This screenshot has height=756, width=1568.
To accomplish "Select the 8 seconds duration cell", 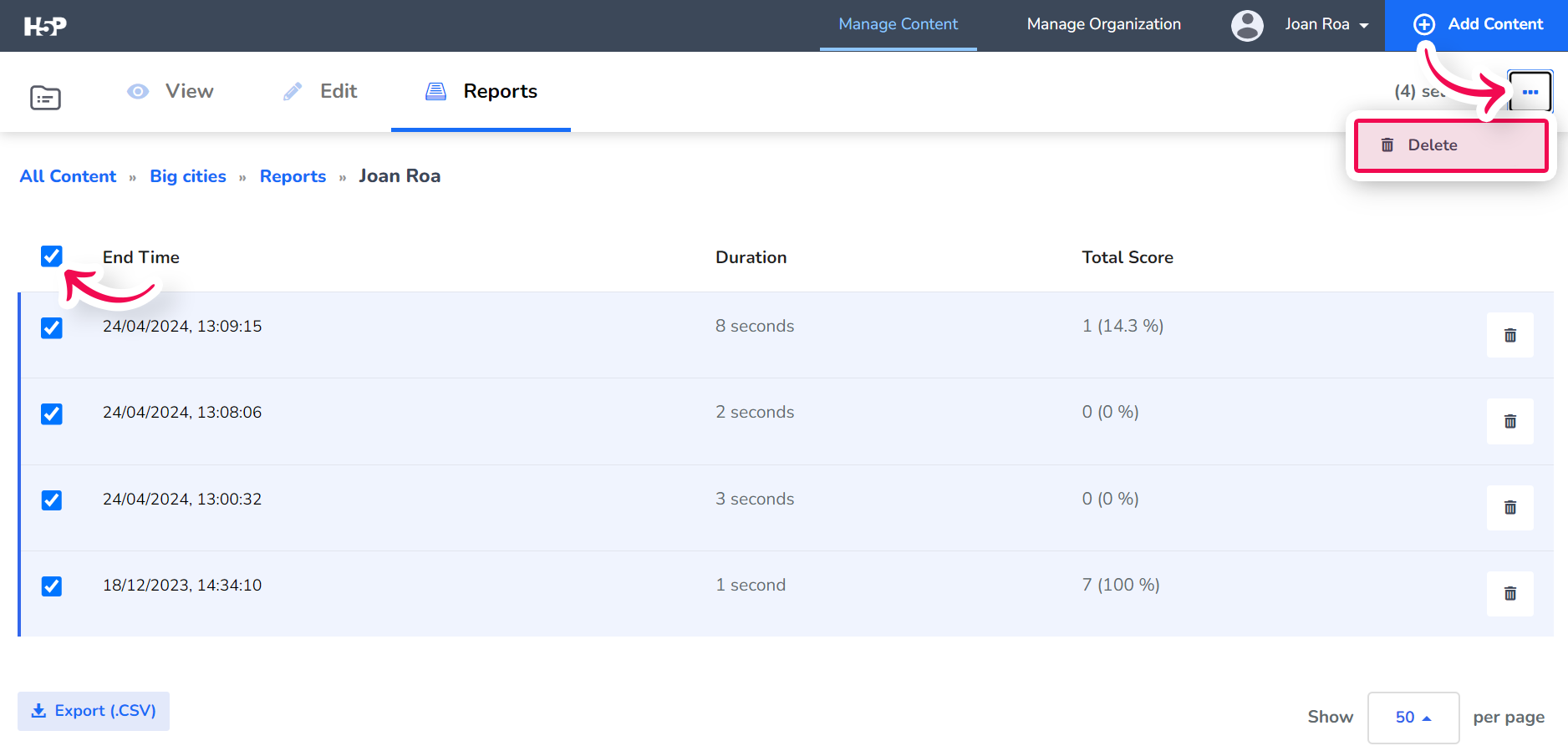I will 755,326.
